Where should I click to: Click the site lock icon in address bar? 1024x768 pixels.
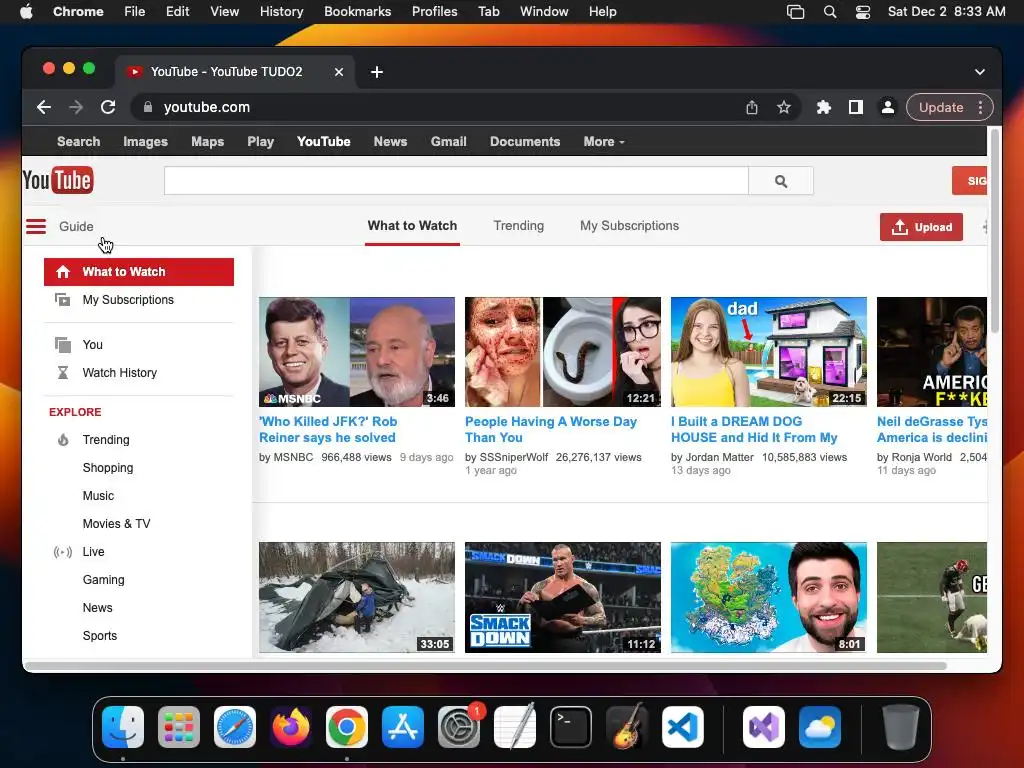coord(148,107)
